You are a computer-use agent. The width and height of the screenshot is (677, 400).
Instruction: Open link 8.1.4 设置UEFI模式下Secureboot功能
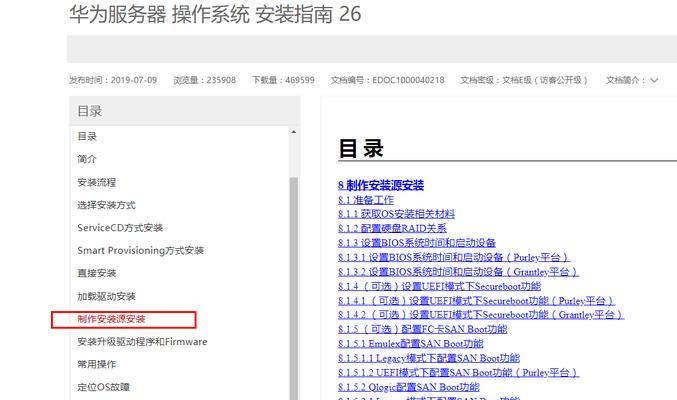pos(439,286)
